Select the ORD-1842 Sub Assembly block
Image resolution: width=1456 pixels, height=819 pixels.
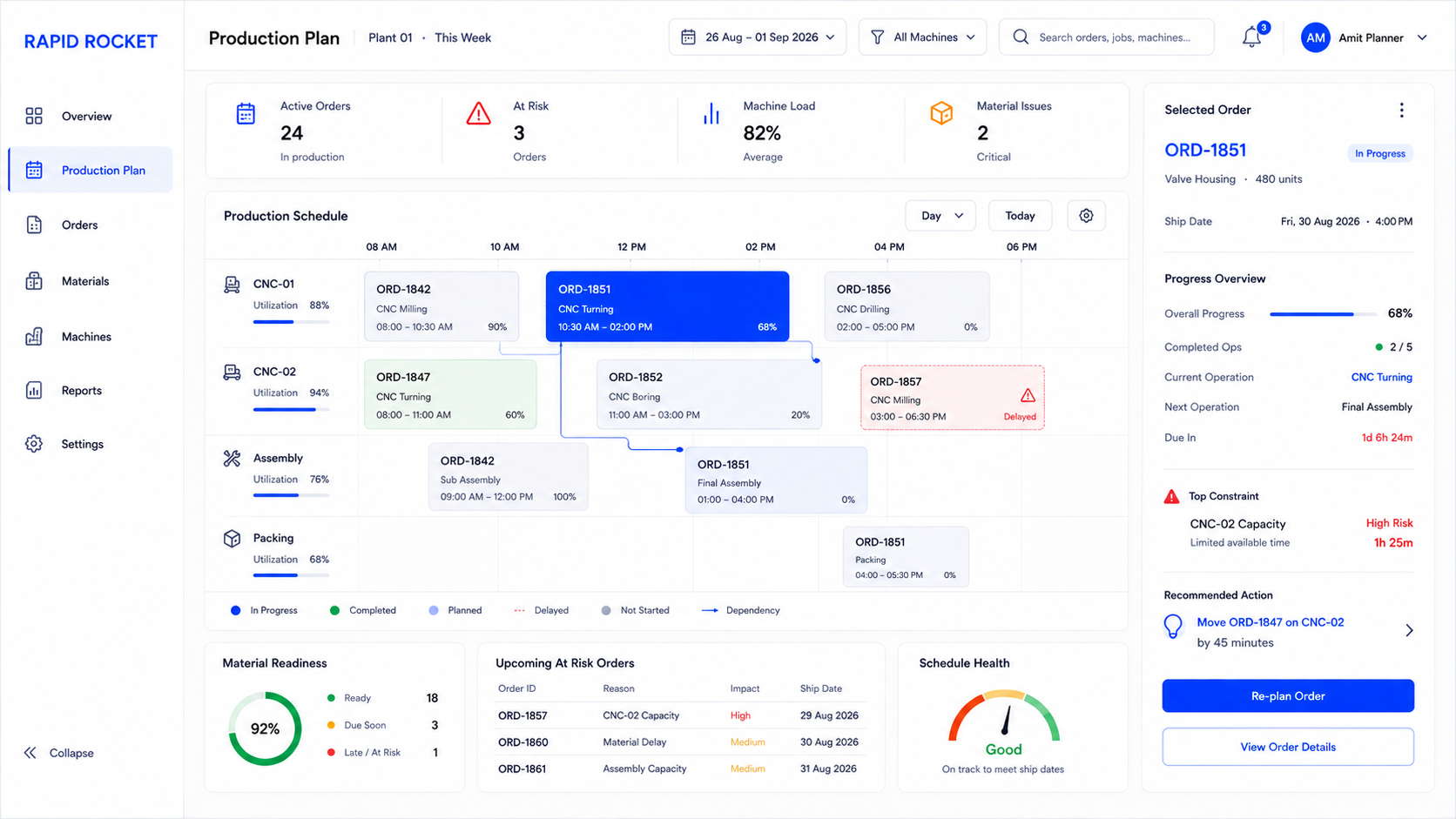508,477
